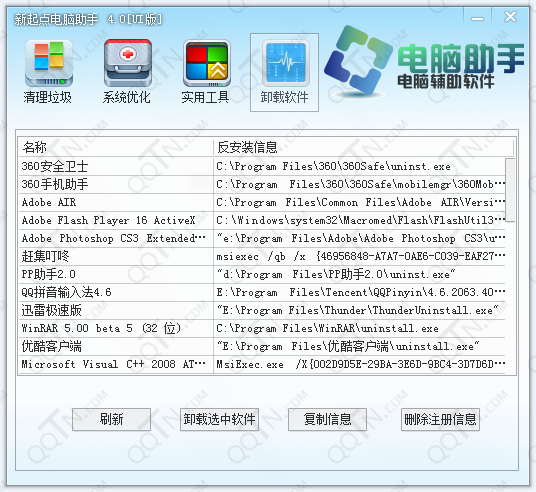Sort list by 名称 column header
This screenshot has height=492, width=536.
click(x=116, y=147)
